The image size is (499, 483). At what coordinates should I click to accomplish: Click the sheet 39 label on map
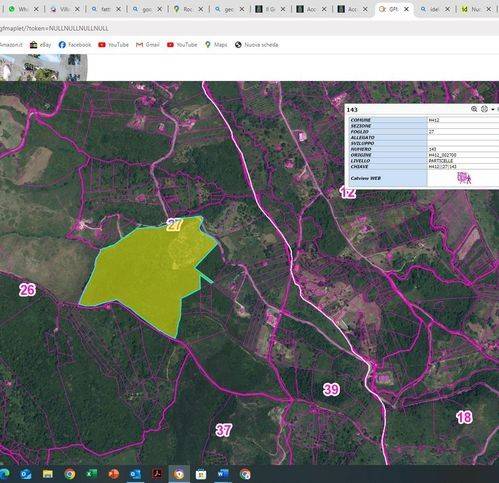pos(331,389)
